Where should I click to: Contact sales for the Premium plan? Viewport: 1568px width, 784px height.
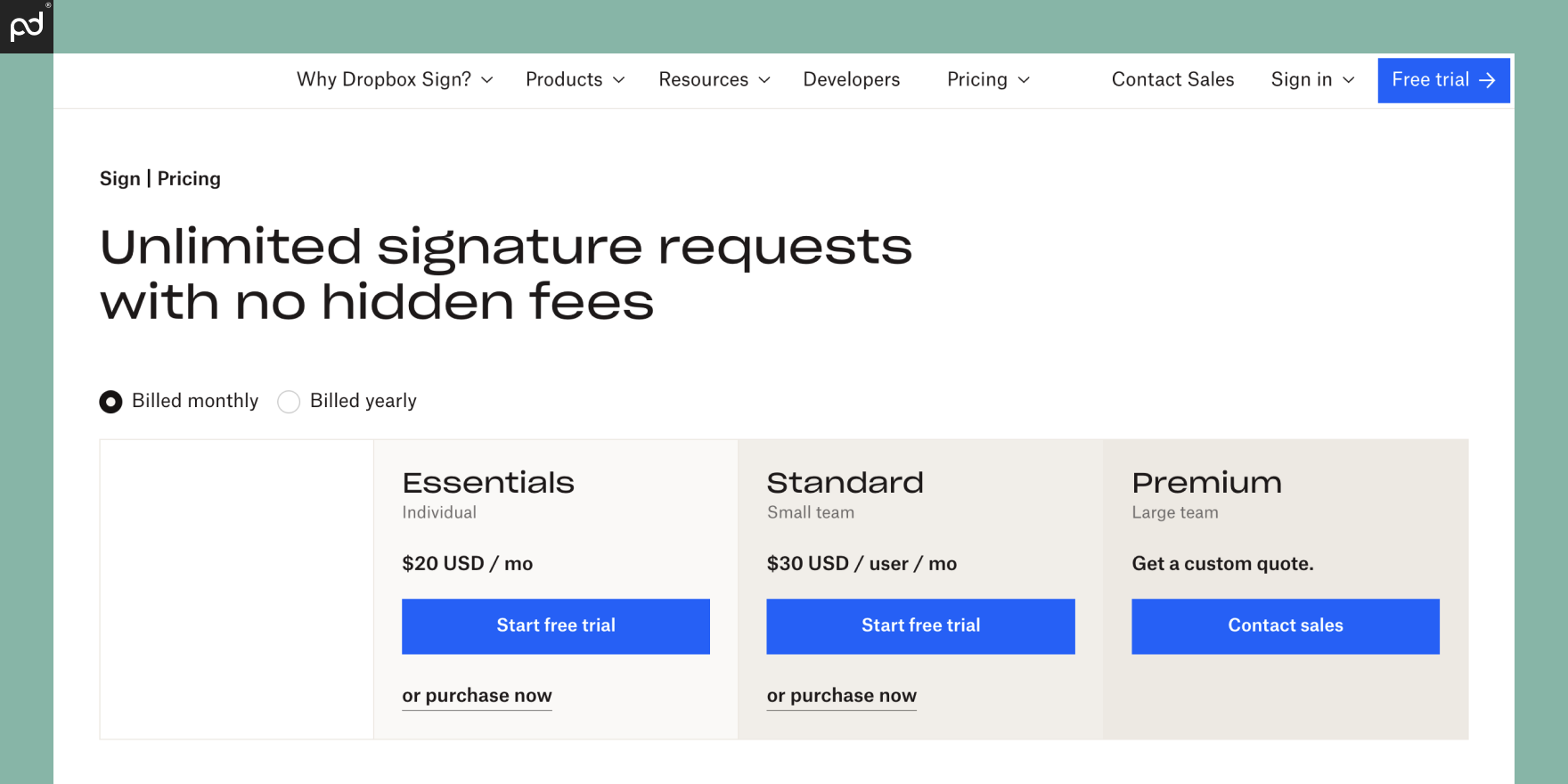click(x=1285, y=626)
